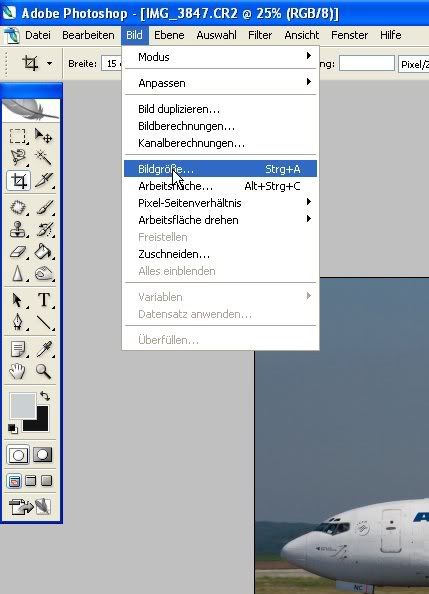Select the Paint Bucket tool

43,251
